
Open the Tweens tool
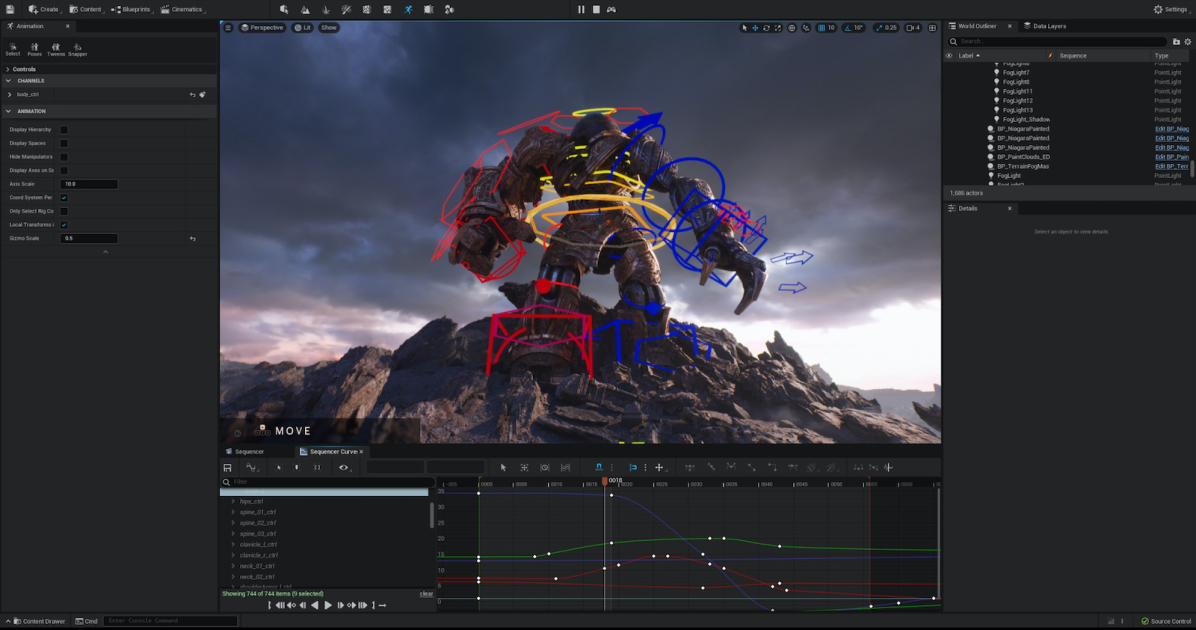point(56,50)
